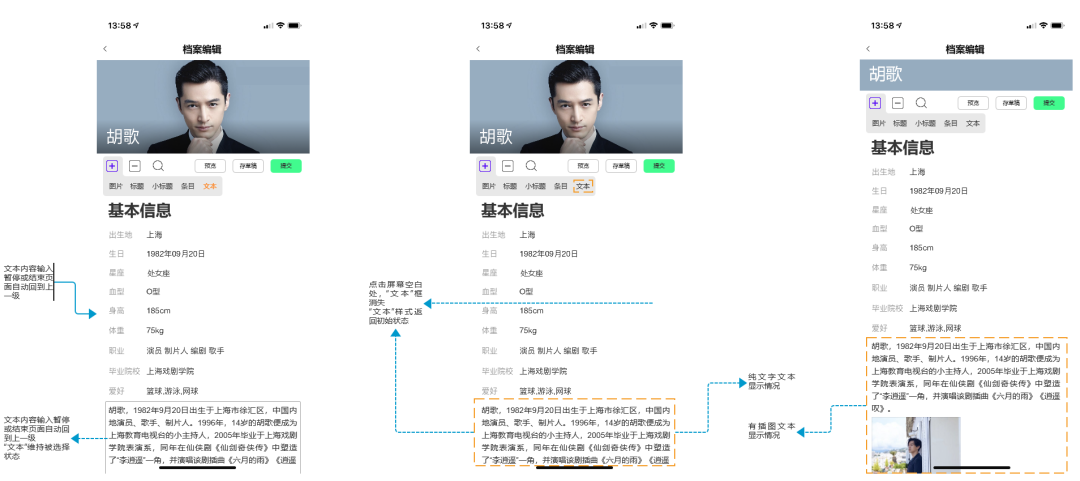This screenshot has width=1080, height=481.
Task: Click the 基本信息 heading in the middle mockup
Action: (x=512, y=211)
